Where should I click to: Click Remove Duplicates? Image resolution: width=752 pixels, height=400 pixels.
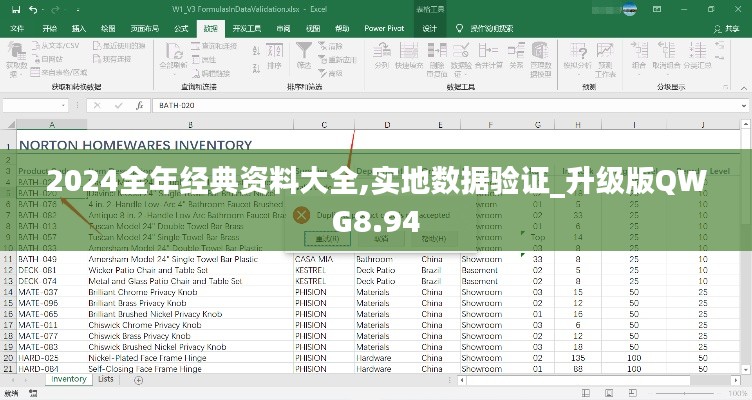click(436, 60)
